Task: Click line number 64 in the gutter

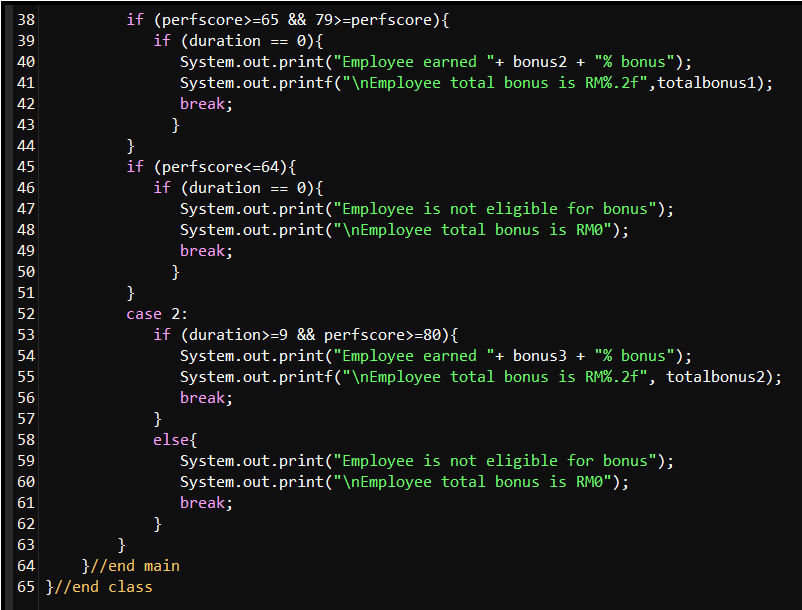Action: point(26,566)
